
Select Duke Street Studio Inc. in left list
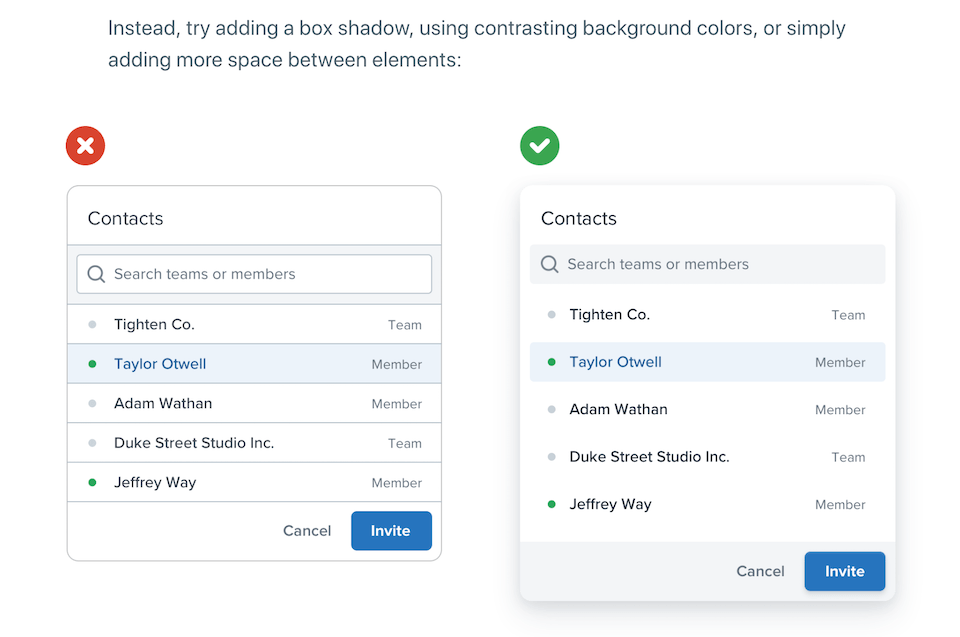click(254, 443)
